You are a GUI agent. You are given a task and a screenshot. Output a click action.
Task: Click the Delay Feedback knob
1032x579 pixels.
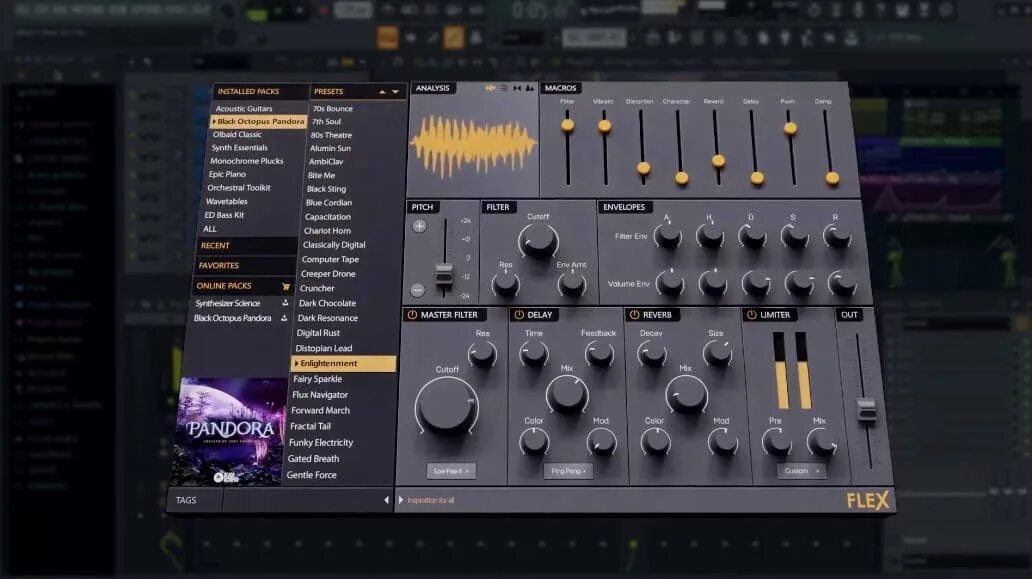[599, 354]
